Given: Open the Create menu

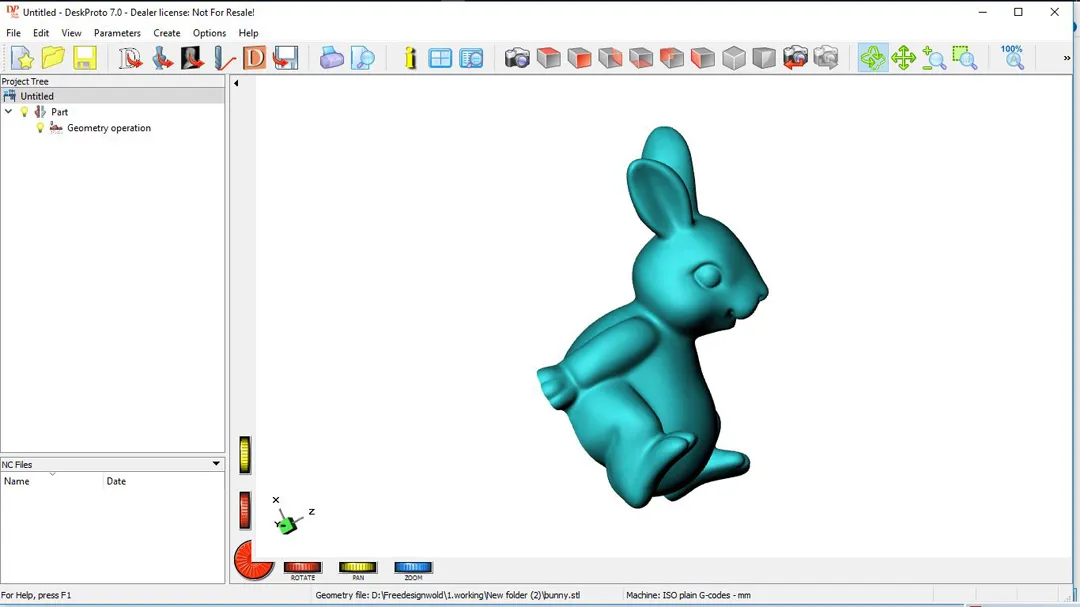Looking at the screenshot, I should [x=166, y=33].
